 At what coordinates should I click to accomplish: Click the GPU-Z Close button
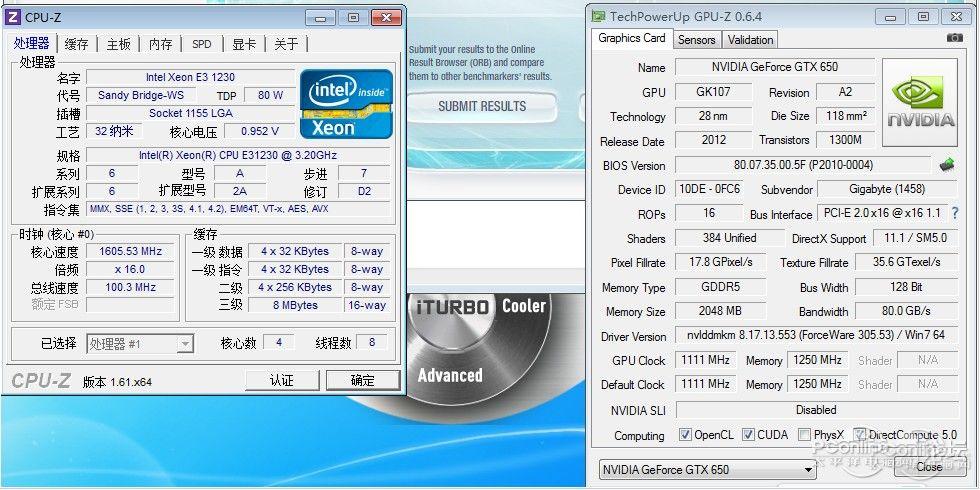coord(929,466)
